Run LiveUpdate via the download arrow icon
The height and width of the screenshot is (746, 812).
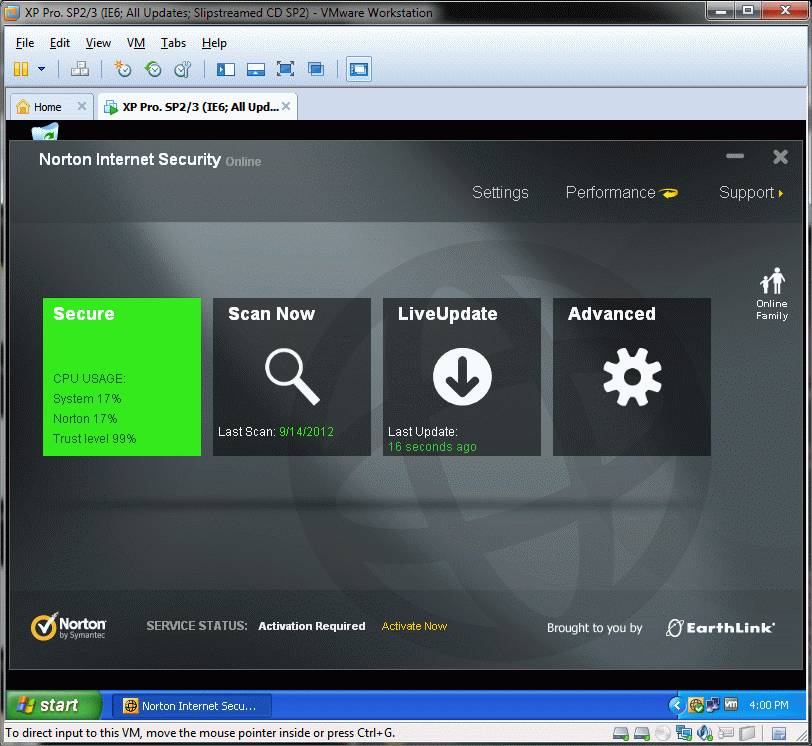(461, 376)
